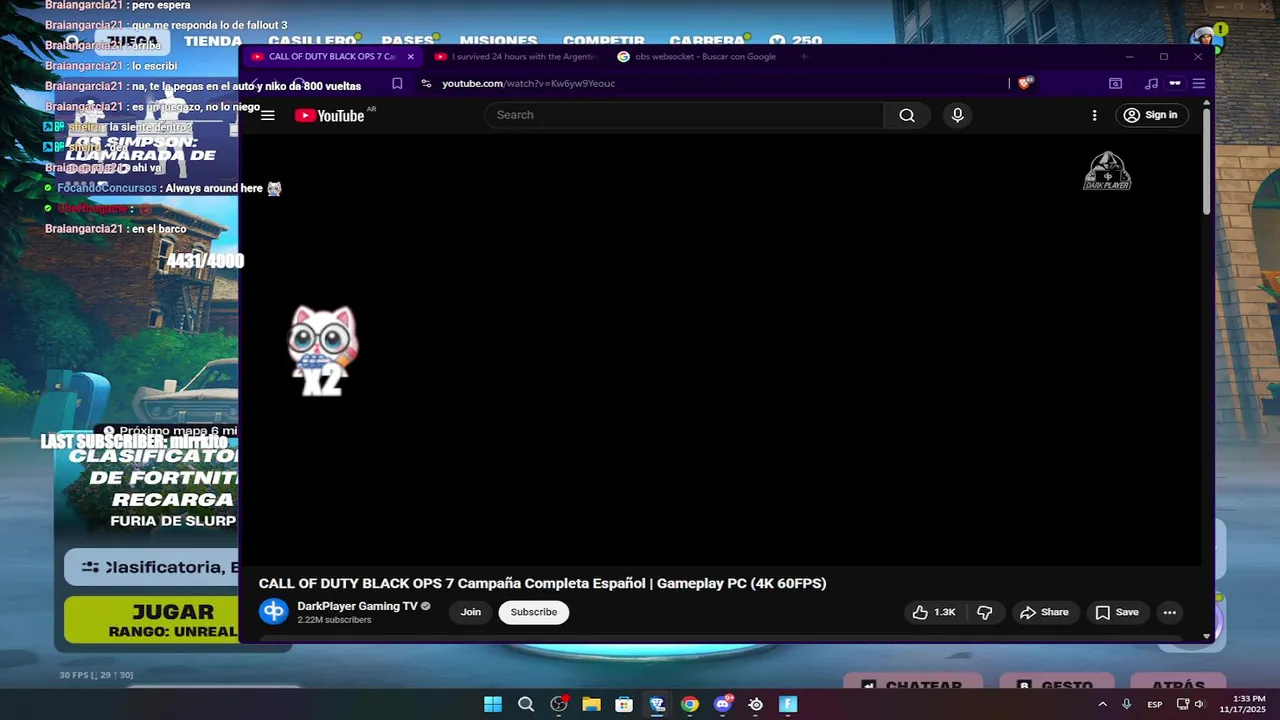The image size is (1280, 720).
Task: Open Discord from the taskbar
Action: coord(723,704)
